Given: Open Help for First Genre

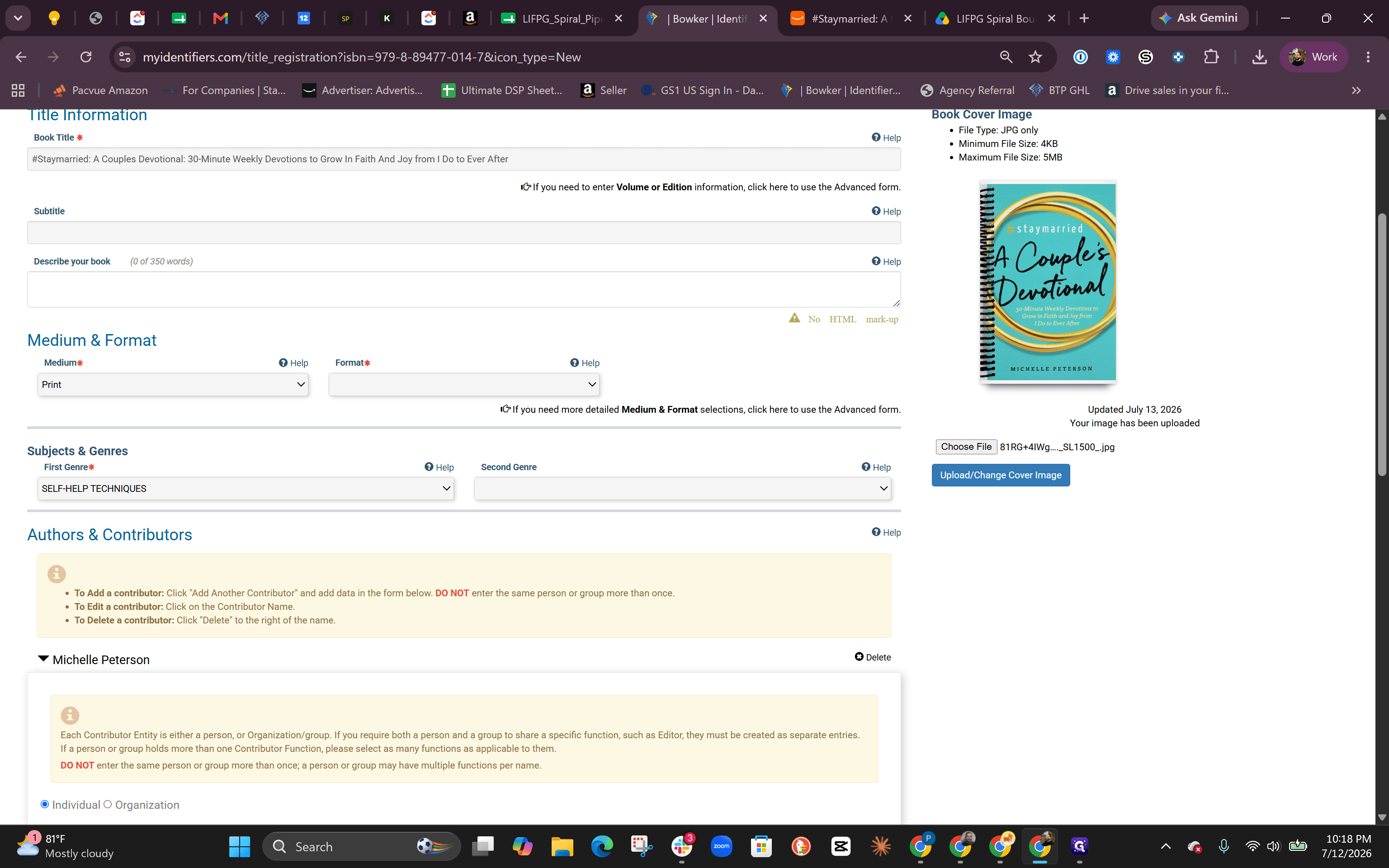Looking at the screenshot, I should [x=439, y=467].
